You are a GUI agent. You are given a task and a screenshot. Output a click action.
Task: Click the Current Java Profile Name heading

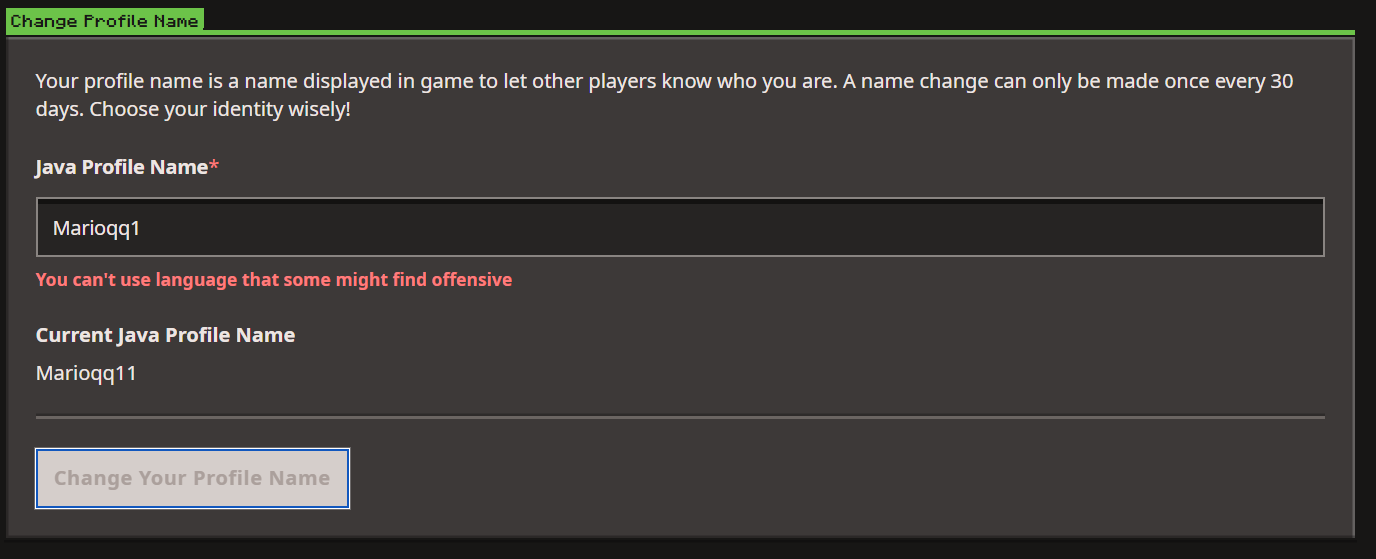[x=165, y=335]
